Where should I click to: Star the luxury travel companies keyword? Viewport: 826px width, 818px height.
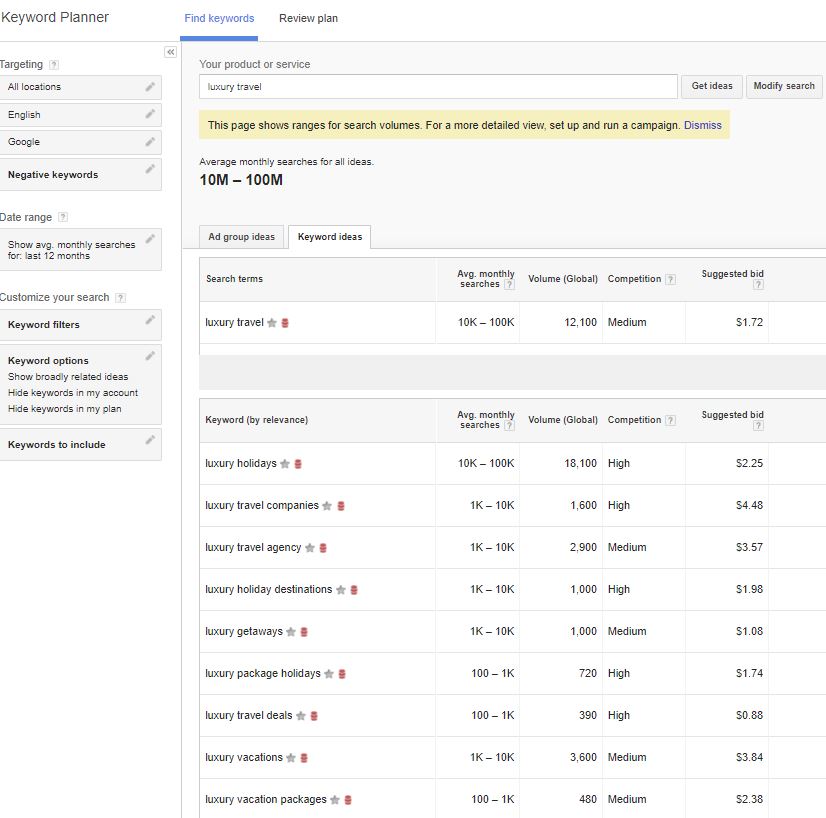click(327, 506)
